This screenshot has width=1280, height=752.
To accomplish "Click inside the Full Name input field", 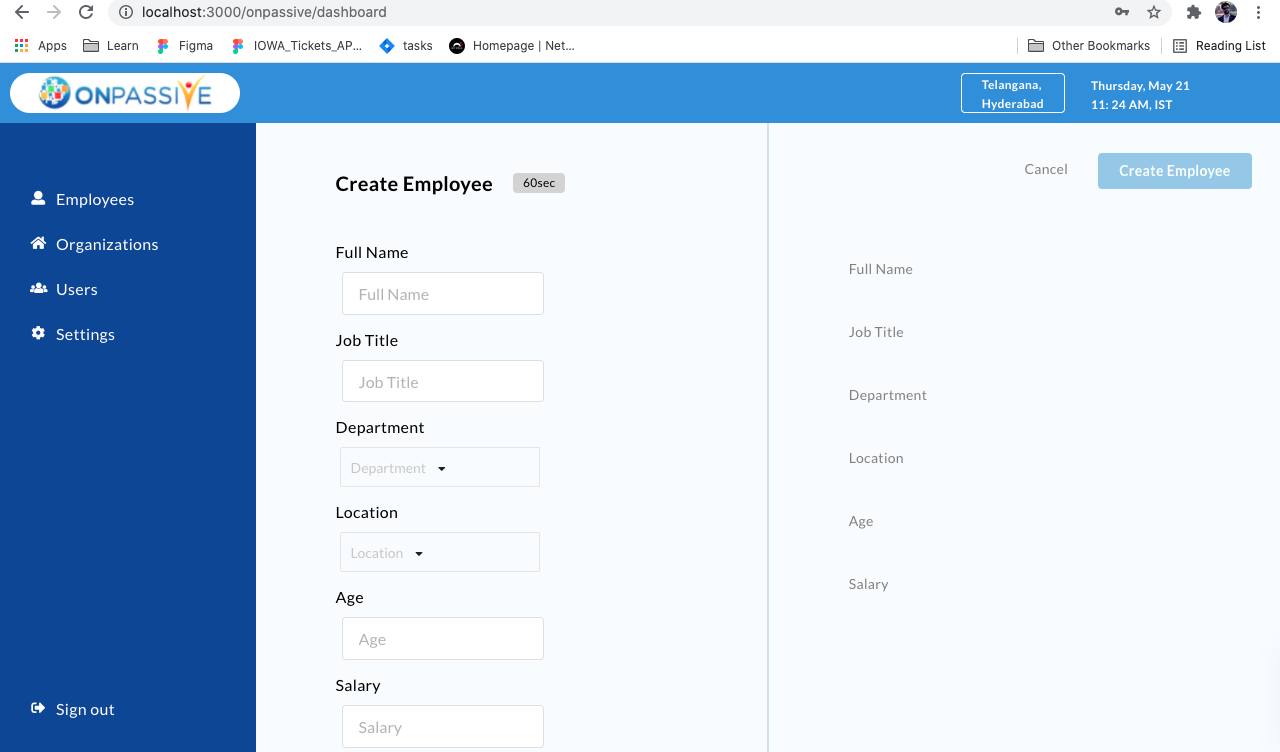I will [x=442, y=293].
